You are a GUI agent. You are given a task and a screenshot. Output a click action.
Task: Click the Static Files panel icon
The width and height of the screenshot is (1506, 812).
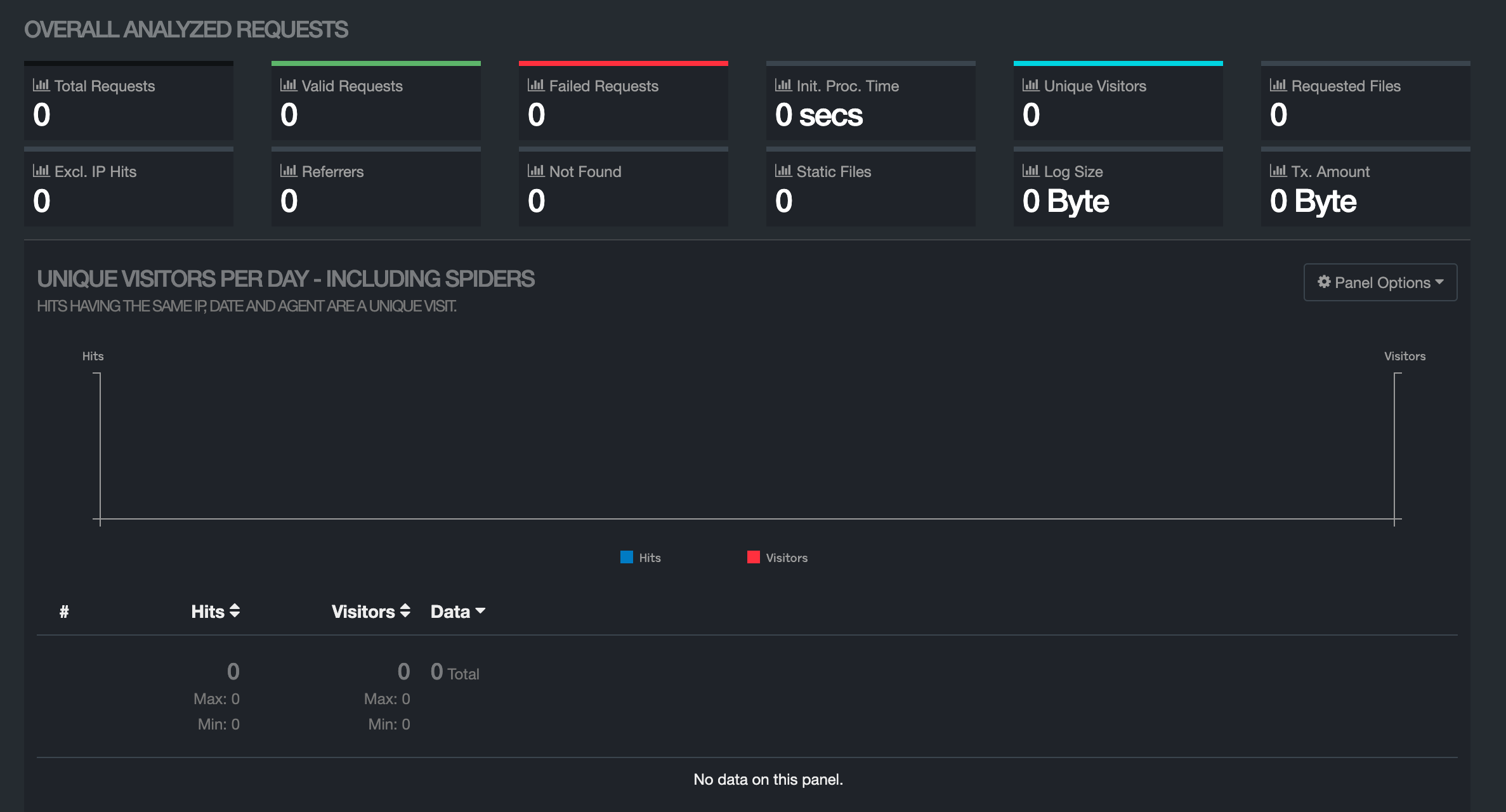pos(783,172)
